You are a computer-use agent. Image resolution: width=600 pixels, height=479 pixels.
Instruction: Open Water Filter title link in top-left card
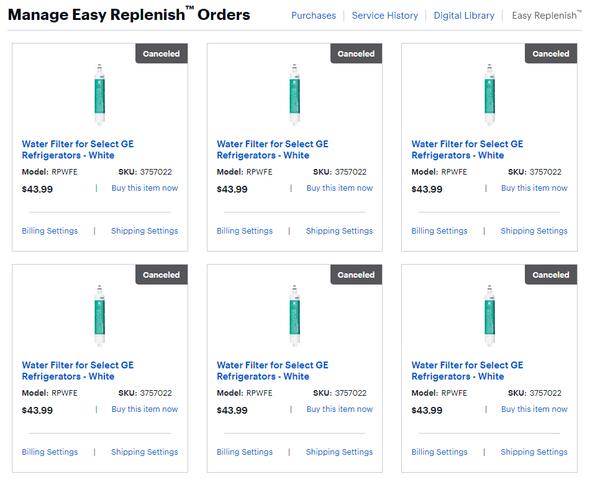pyautogui.click(x=77, y=149)
